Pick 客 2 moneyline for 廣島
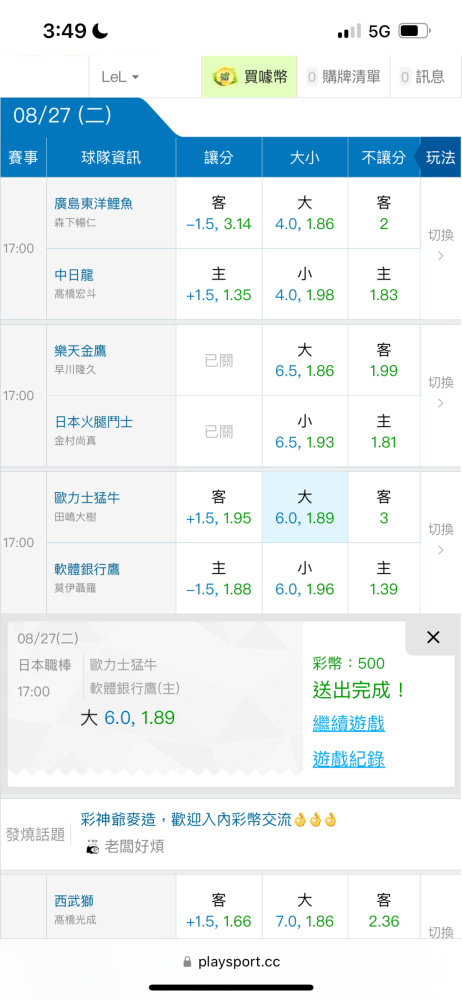462x1000 pixels. click(384, 213)
